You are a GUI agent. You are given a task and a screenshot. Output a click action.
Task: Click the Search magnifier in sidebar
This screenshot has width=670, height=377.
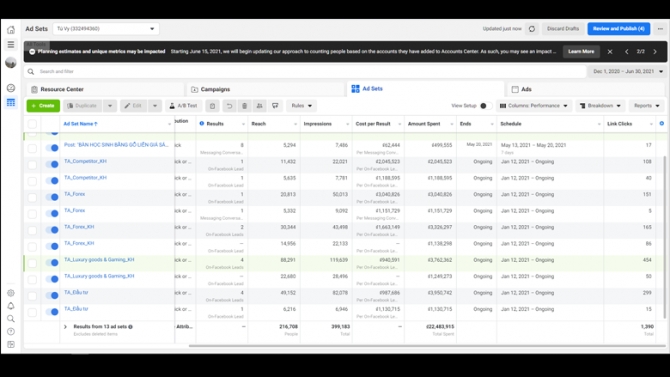click(11, 318)
